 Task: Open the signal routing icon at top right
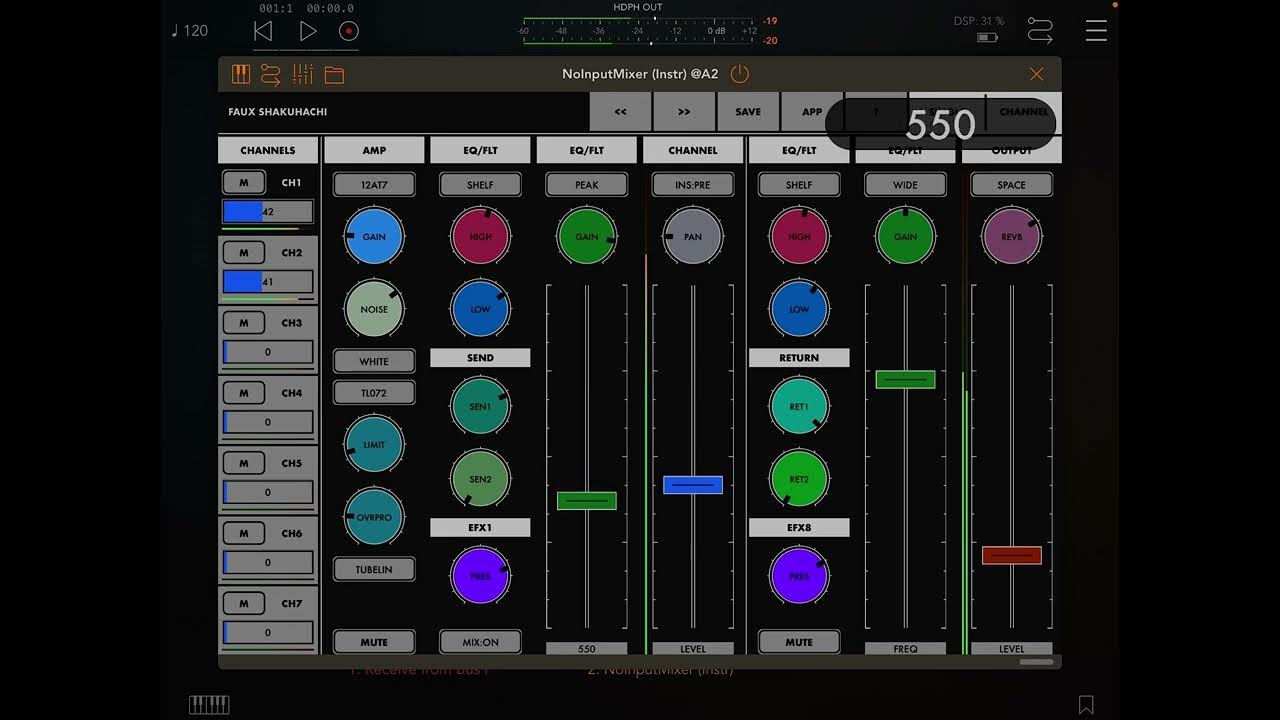click(x=1041, y=31)
